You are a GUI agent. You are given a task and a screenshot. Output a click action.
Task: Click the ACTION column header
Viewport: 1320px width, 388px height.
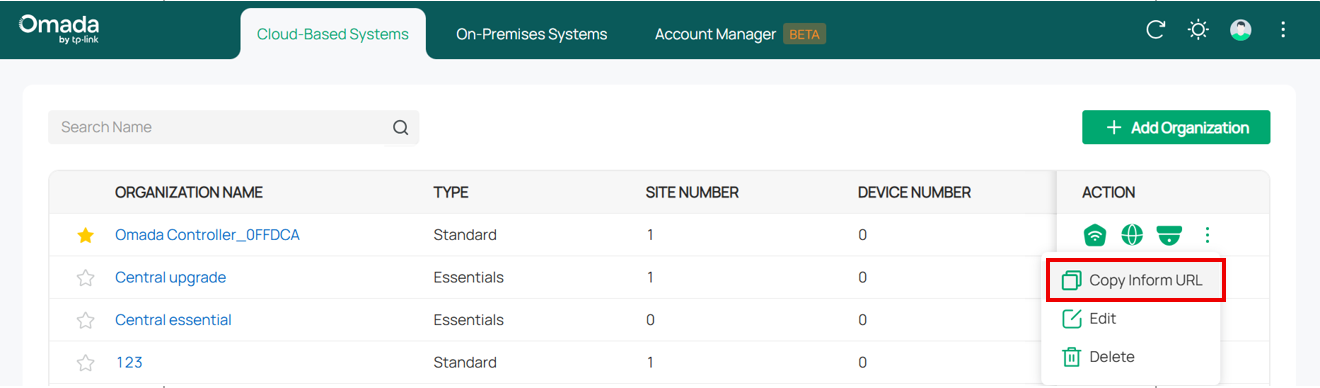pyautogui.click(x=1108, y=192)
